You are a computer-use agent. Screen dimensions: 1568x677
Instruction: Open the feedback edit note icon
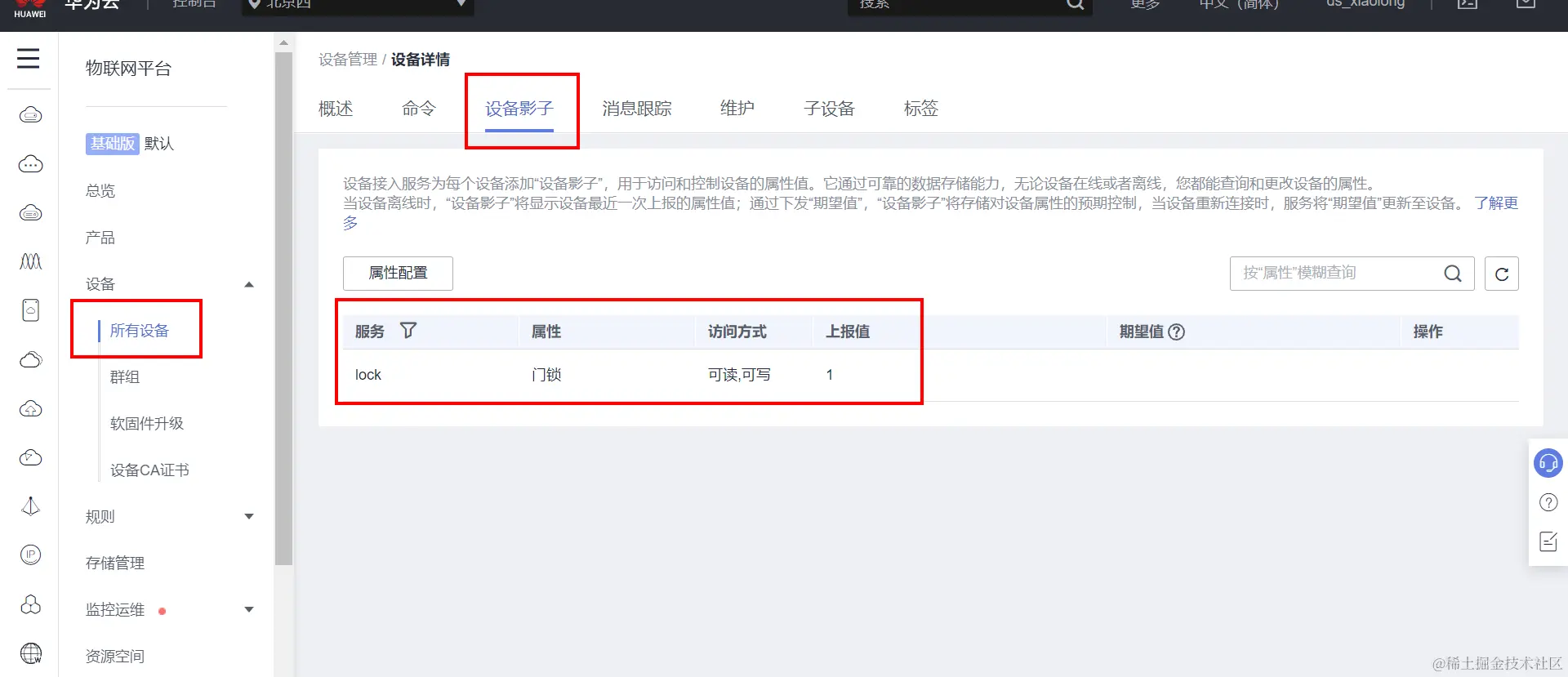click(x=1548, y=541)
